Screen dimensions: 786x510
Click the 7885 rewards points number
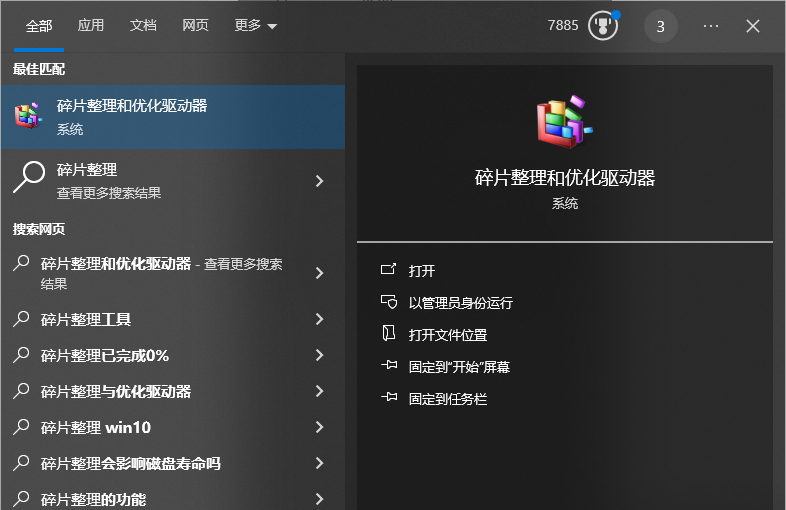562,26
